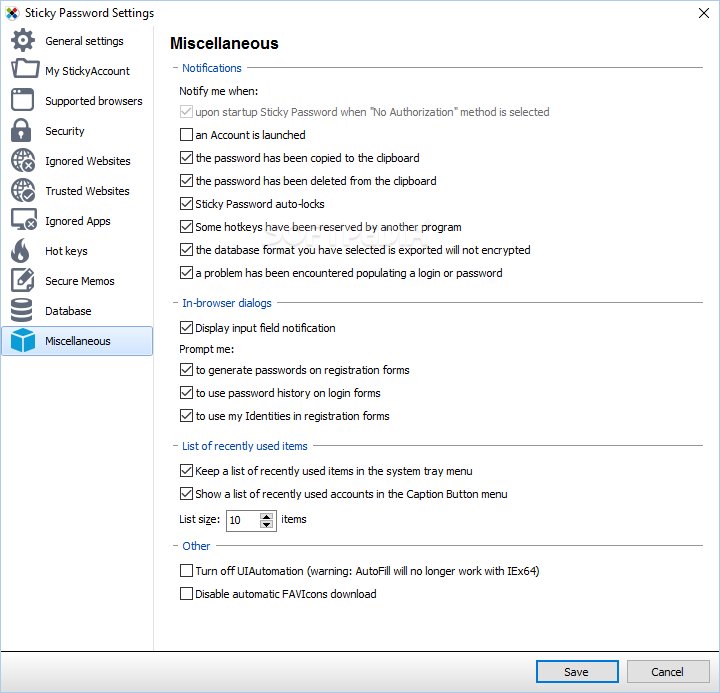Viewport: 720px width, 693px height.
Task: Uncheck password copied to clipboard notification
Action: click(x=186, y=158)
